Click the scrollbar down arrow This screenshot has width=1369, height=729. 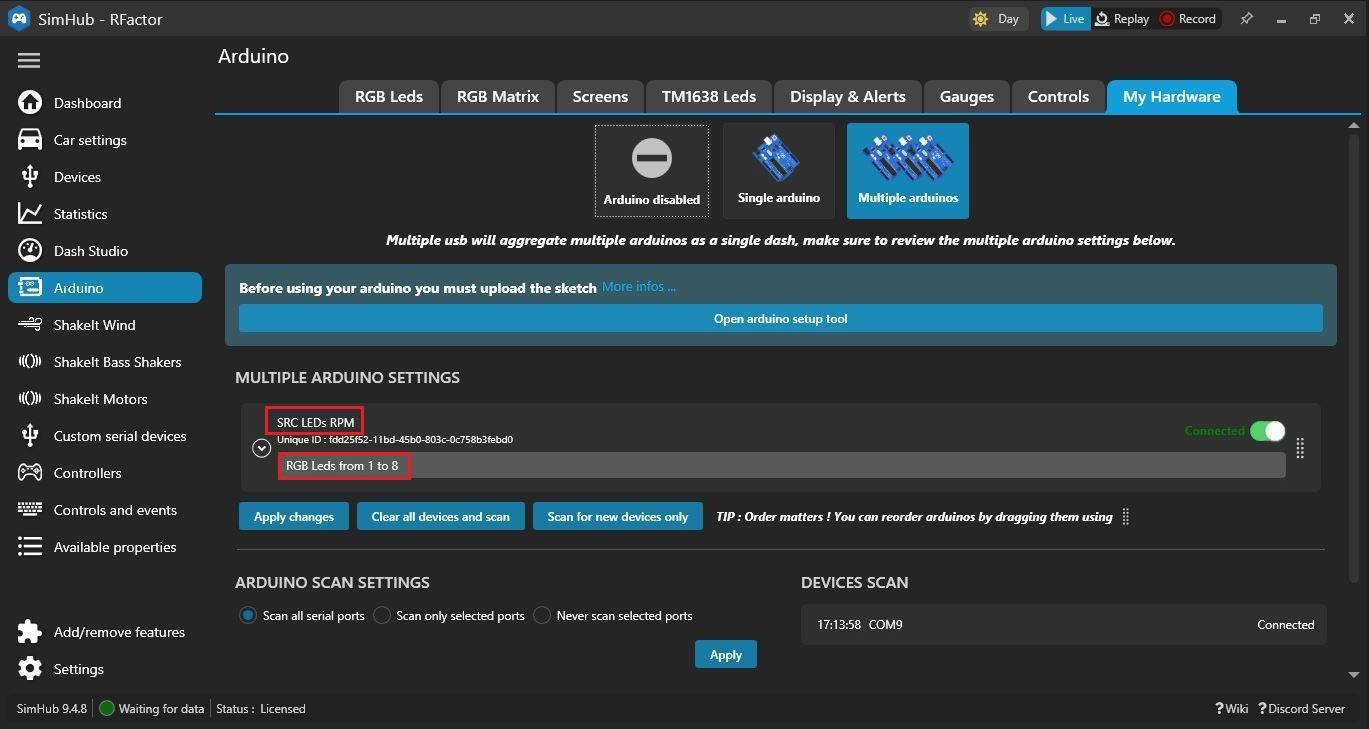tap(1354, 675)
